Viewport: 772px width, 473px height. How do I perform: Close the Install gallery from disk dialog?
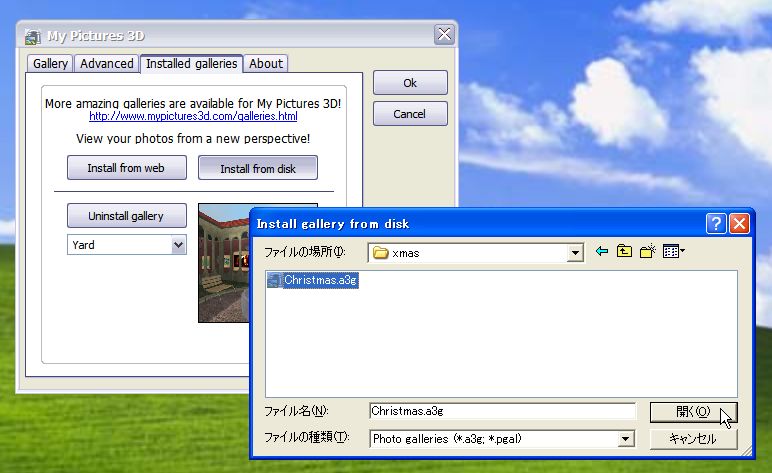pos(739,223)
